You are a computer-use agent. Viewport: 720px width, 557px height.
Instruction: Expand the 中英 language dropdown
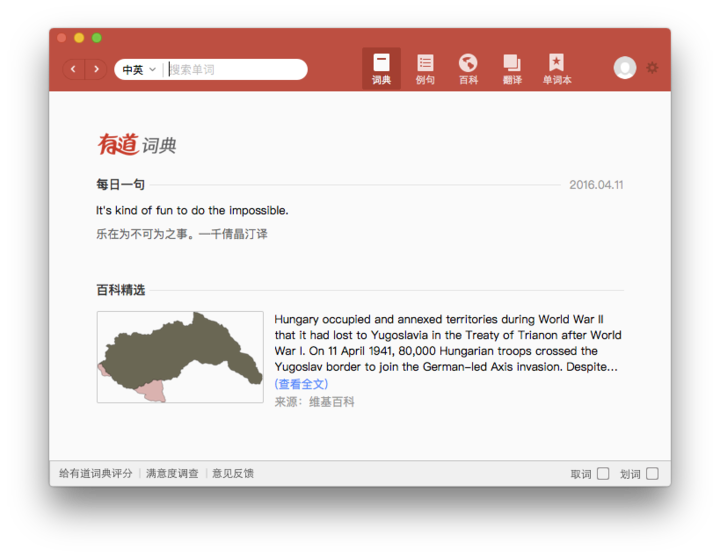pyautogui.click(x=139, y=70)
